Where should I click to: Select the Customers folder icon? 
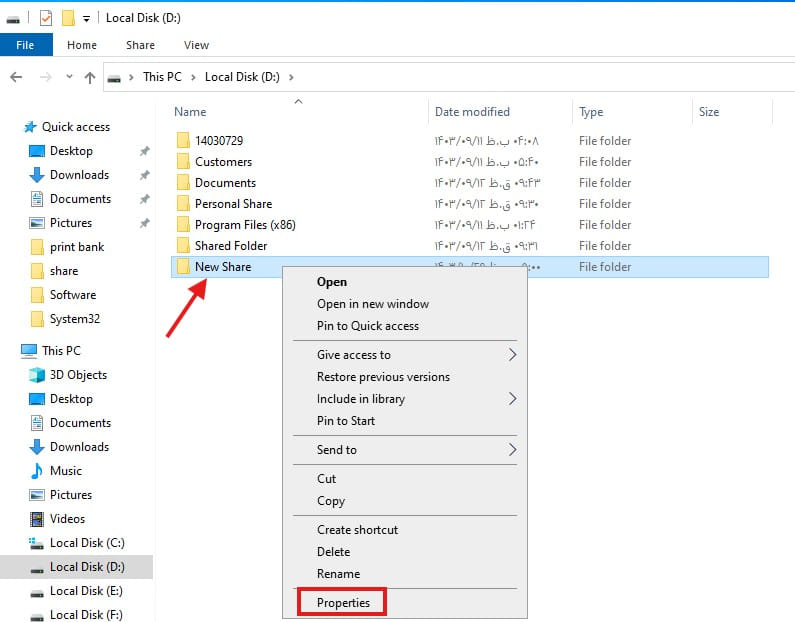(183, 162)
